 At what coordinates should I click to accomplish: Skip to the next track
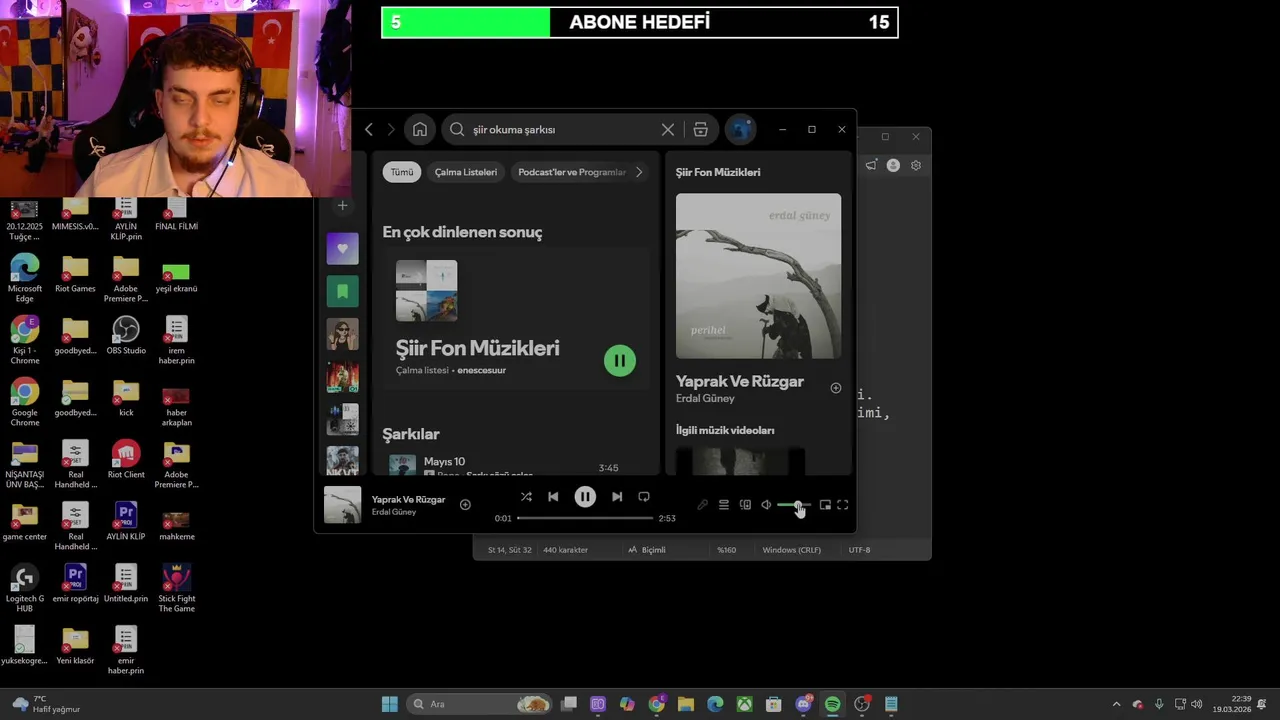[617, 496]
